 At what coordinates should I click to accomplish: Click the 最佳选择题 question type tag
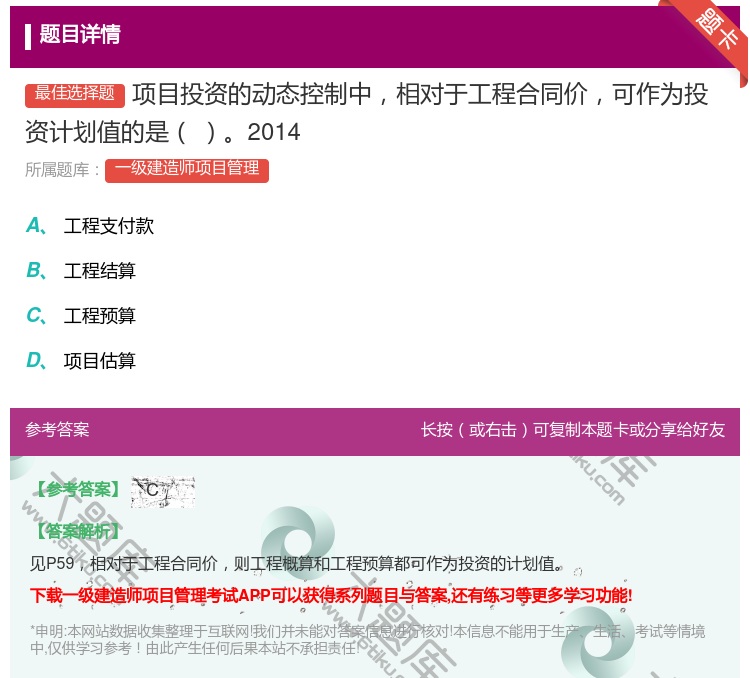click(x=75, y=94)
